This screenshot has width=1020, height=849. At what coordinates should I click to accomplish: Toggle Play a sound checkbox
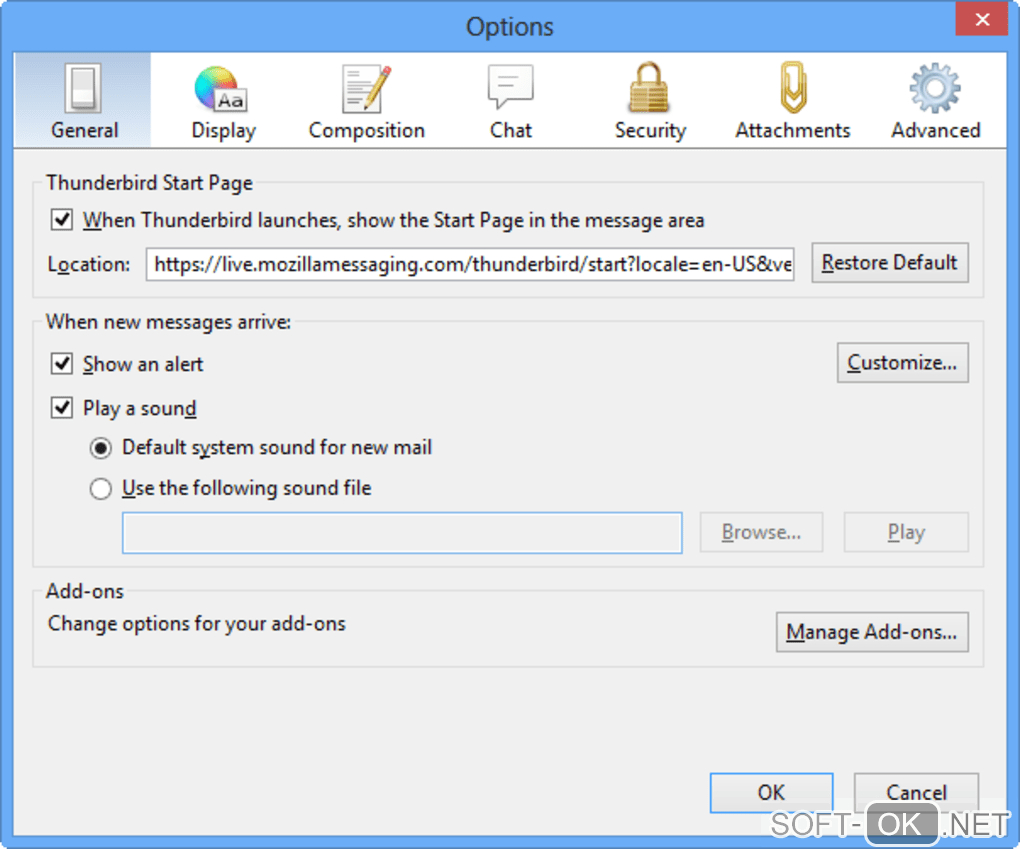click(x=62, y=408)
